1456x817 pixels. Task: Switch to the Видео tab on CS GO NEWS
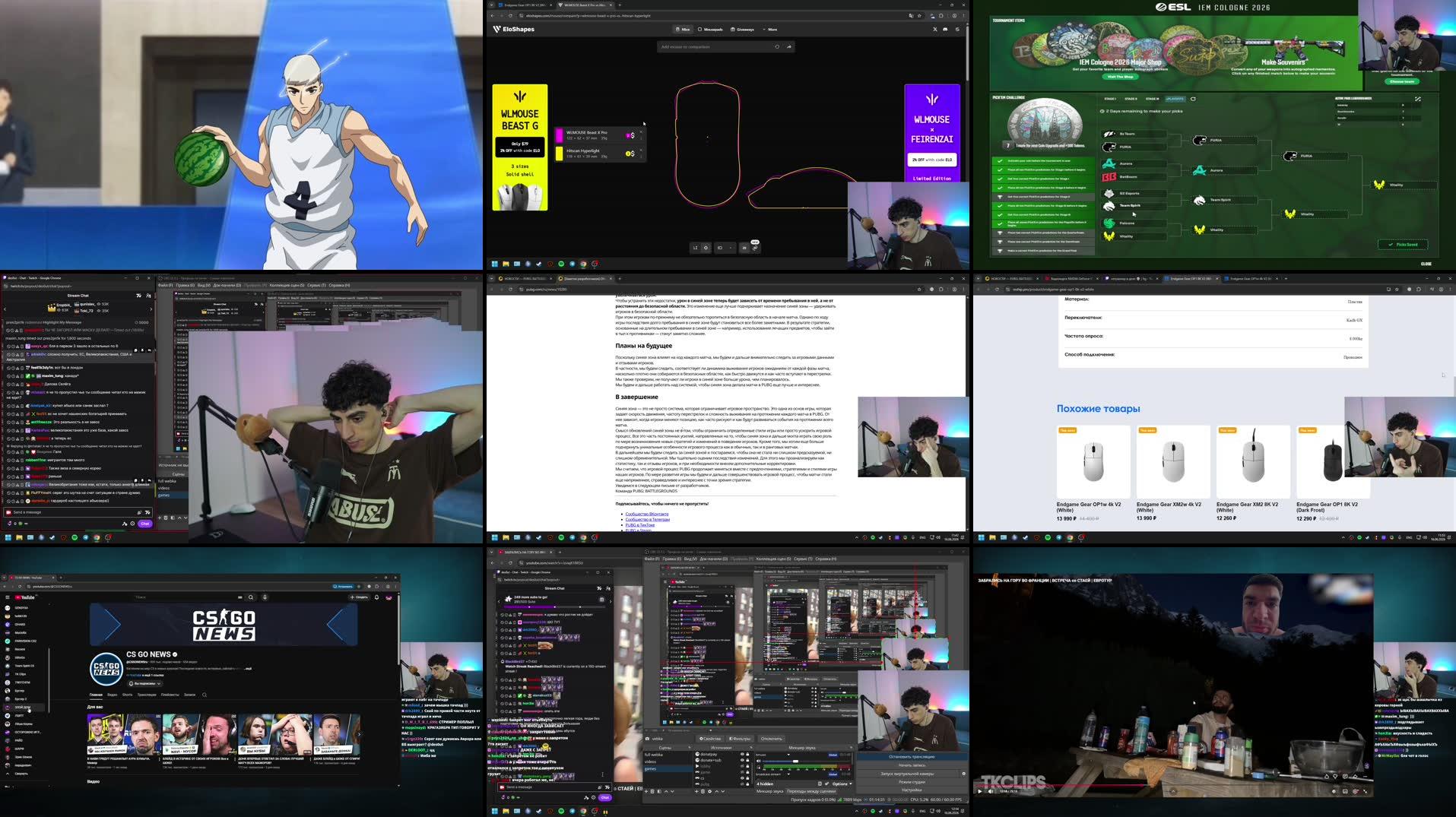click(x=112, y=695)
